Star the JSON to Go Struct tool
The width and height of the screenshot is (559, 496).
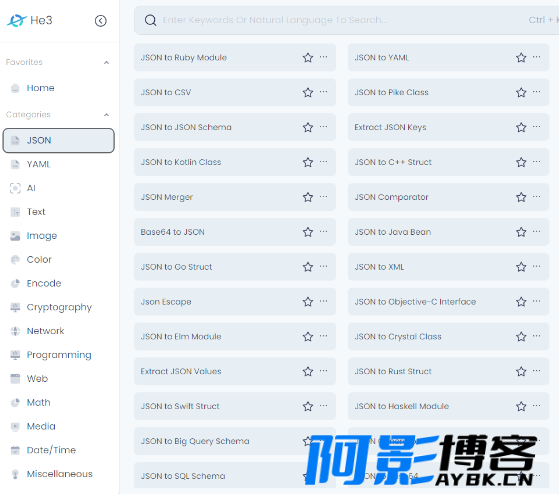click(x=308, y=267)
